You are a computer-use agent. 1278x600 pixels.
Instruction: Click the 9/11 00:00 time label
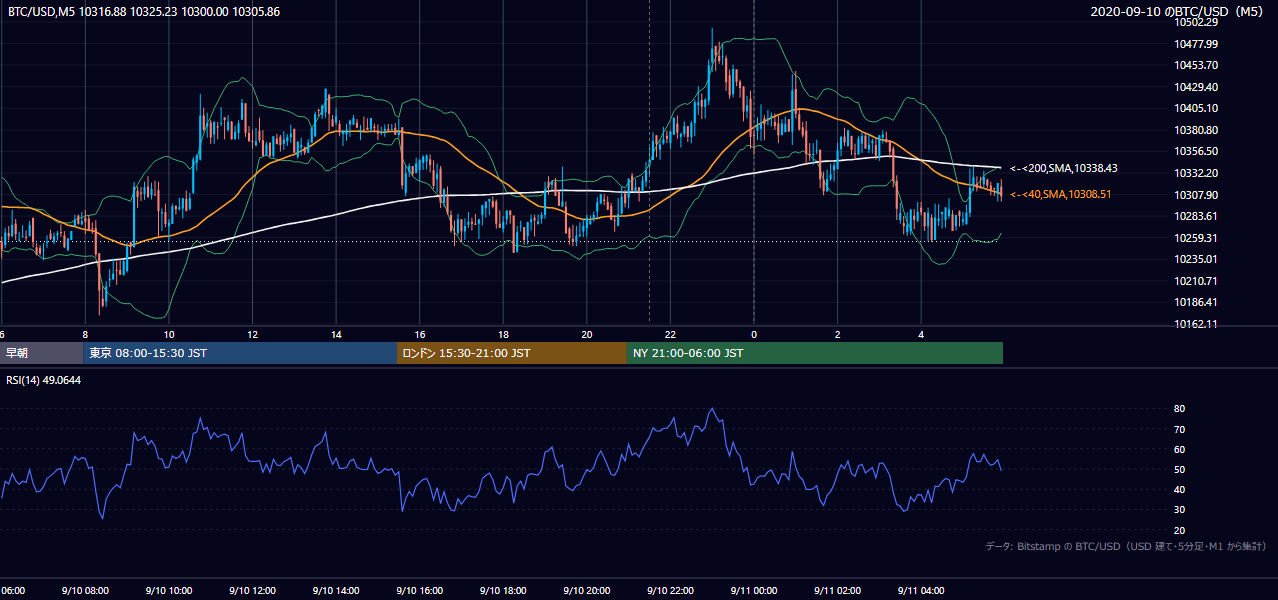point(753,591)
